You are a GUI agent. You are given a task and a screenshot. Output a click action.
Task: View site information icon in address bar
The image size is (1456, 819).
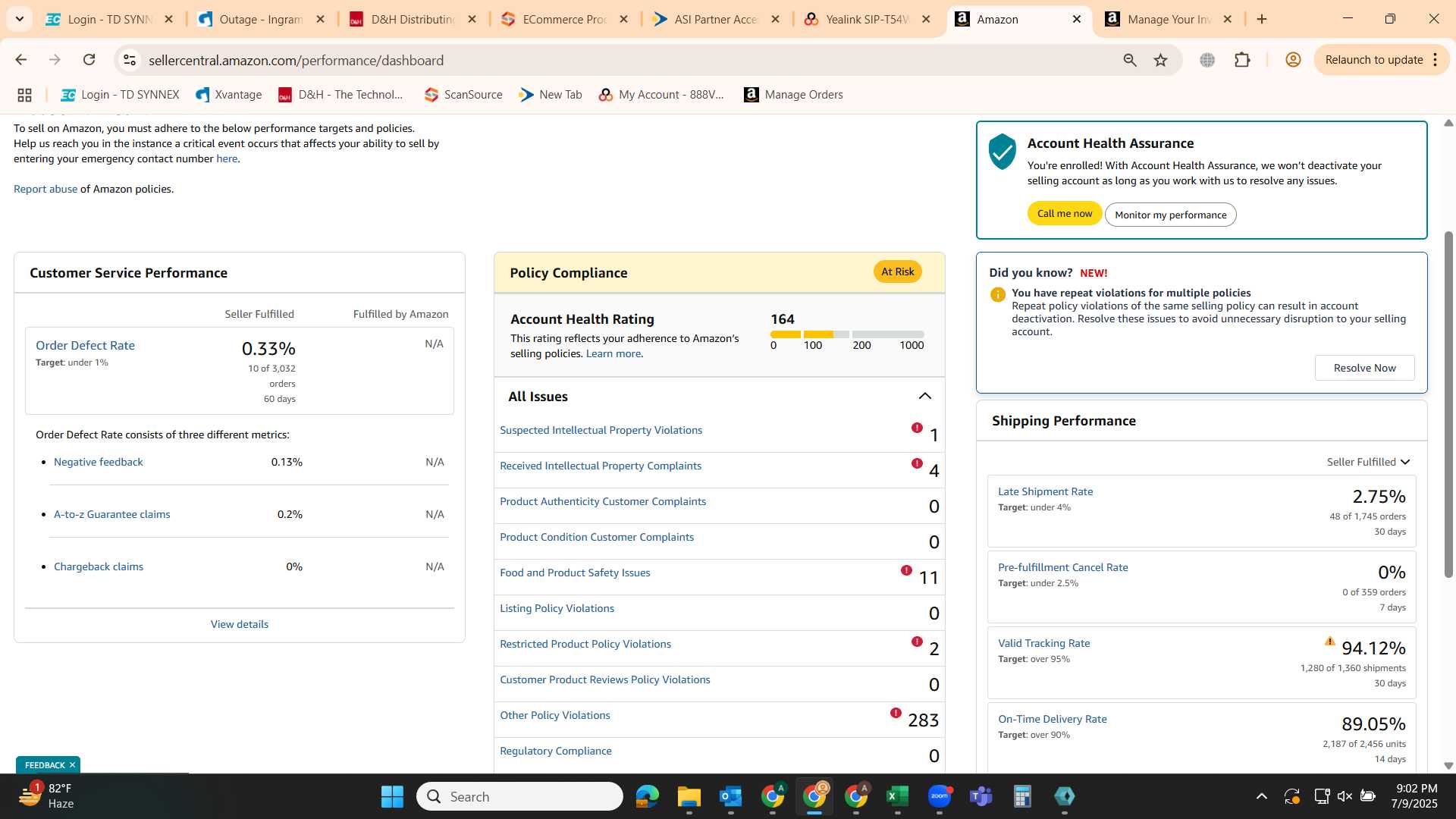click(x=130, y=60)
